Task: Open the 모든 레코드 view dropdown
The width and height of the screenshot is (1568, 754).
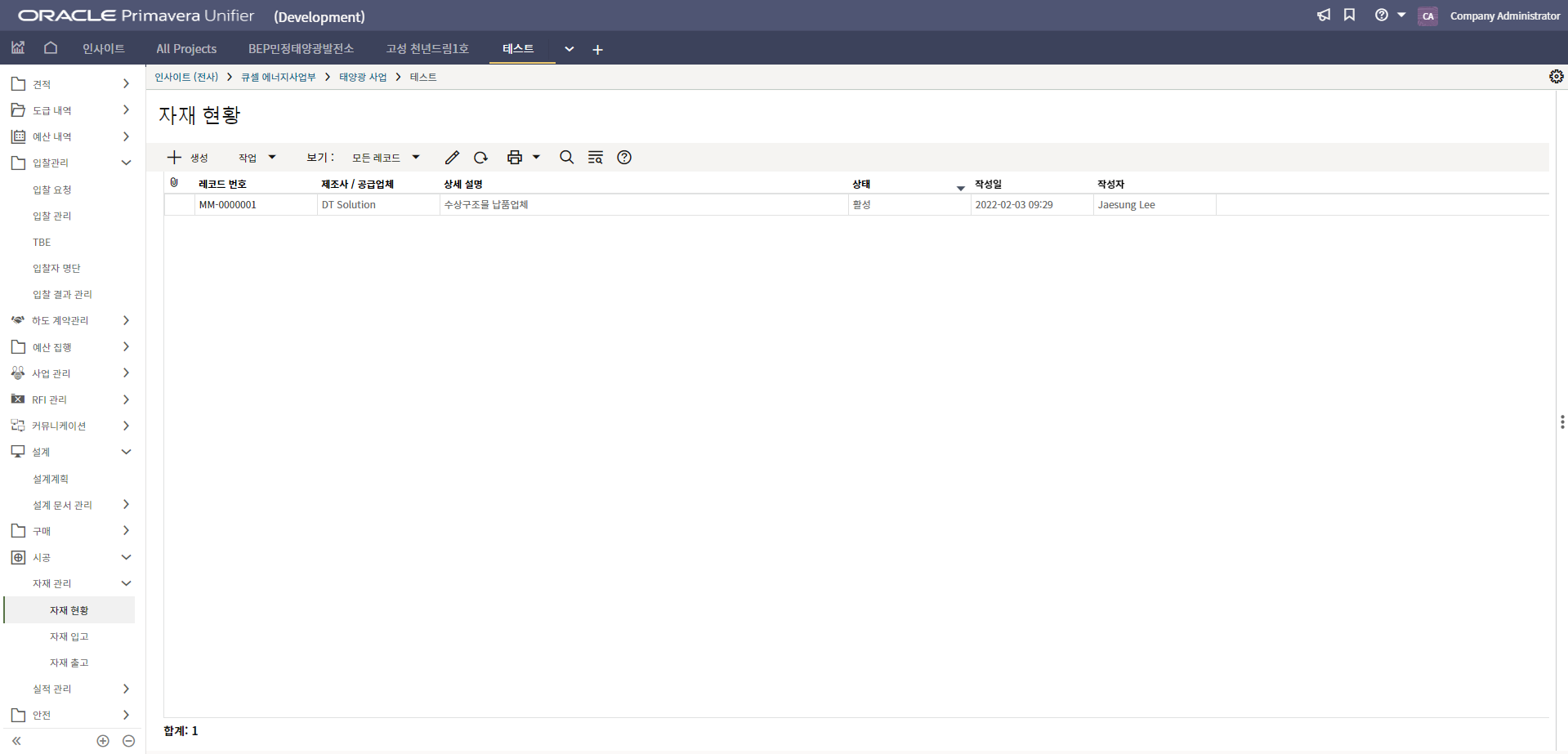Action: click(386, 158)
